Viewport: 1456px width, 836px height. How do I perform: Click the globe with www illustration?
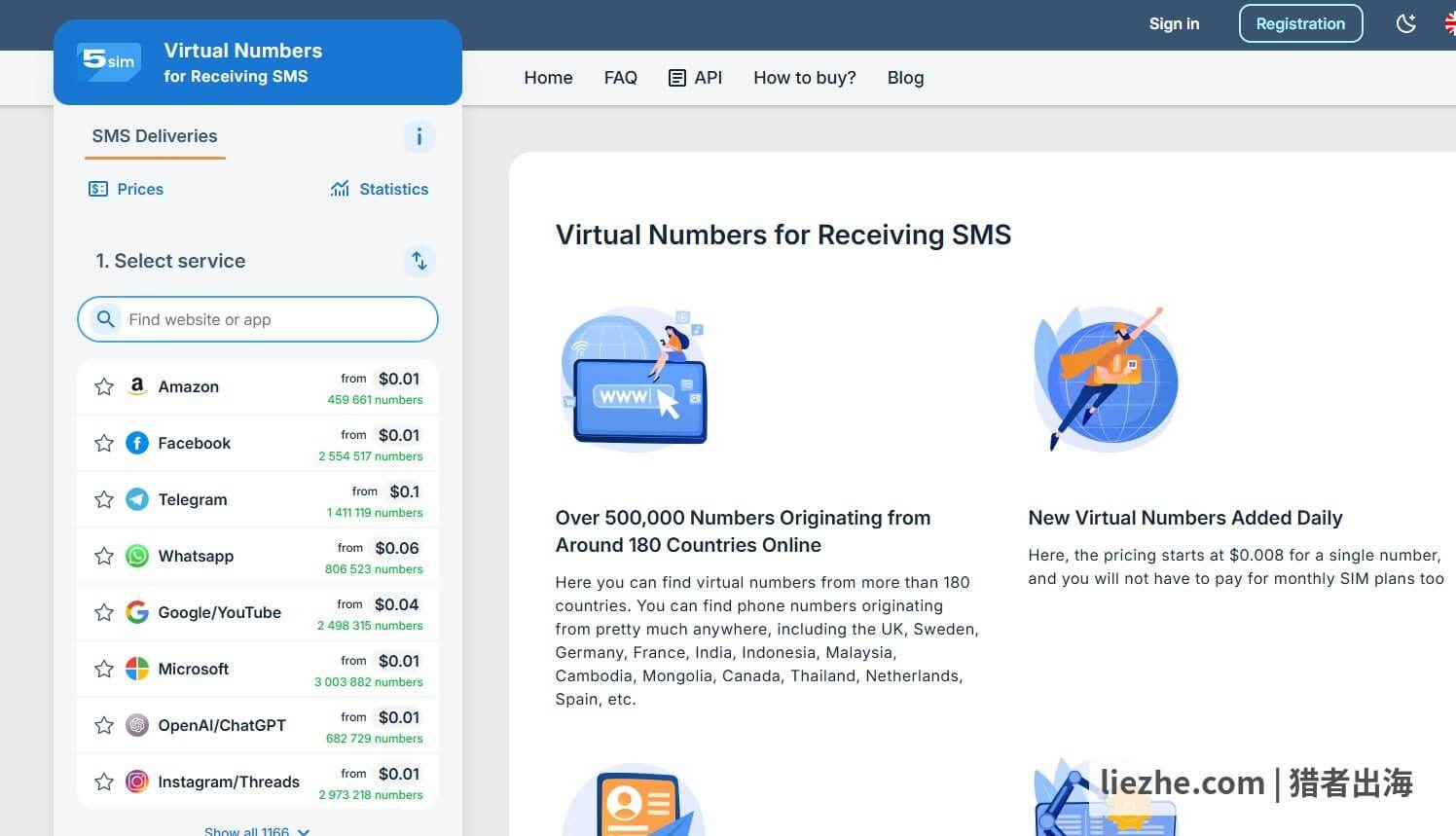point(635,378)
